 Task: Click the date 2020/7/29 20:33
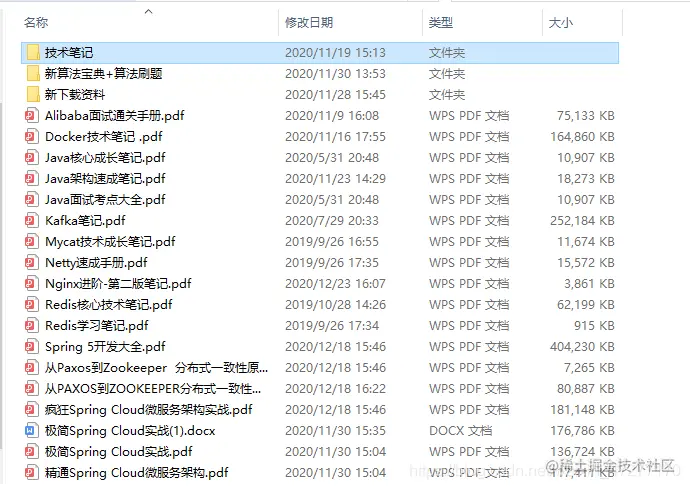click(332, 221)
